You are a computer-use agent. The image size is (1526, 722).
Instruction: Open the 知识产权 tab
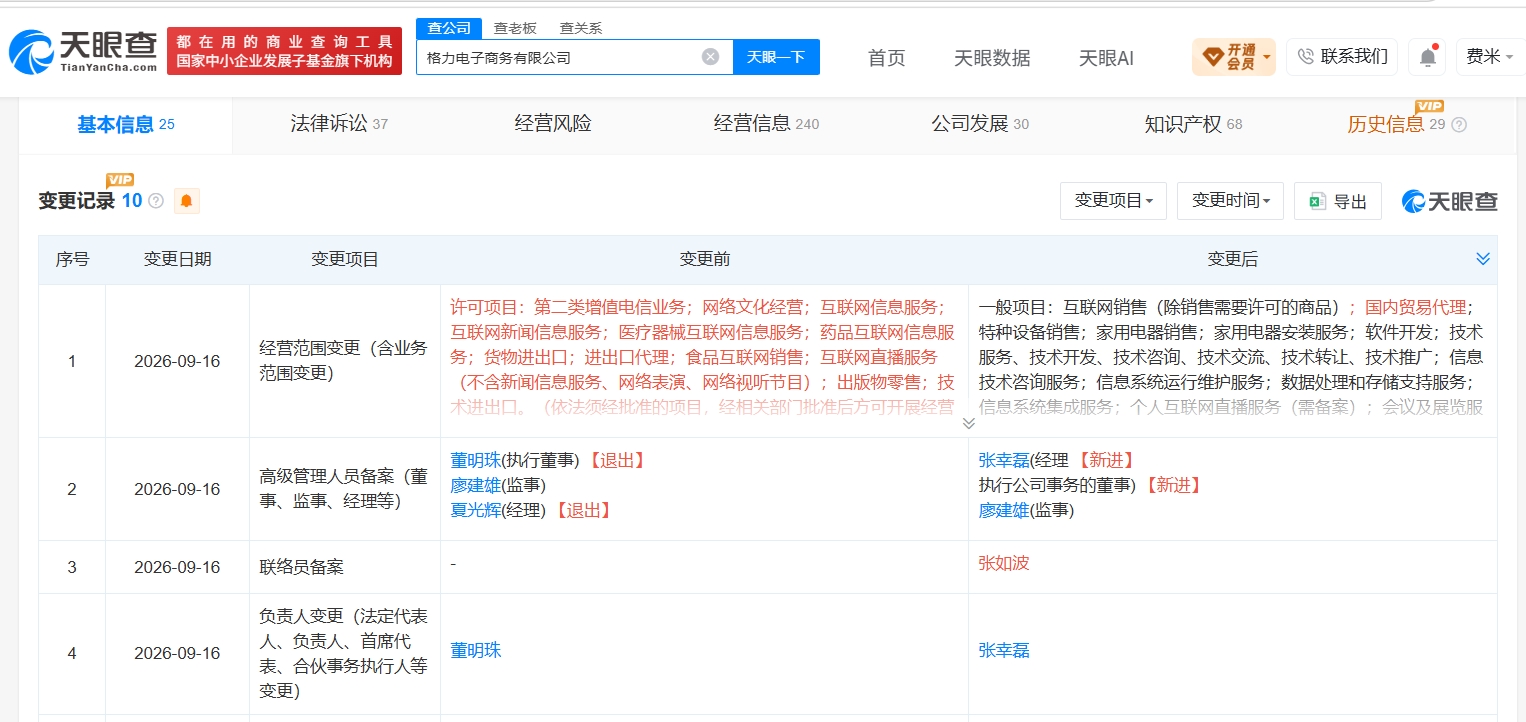point(1193,124)
